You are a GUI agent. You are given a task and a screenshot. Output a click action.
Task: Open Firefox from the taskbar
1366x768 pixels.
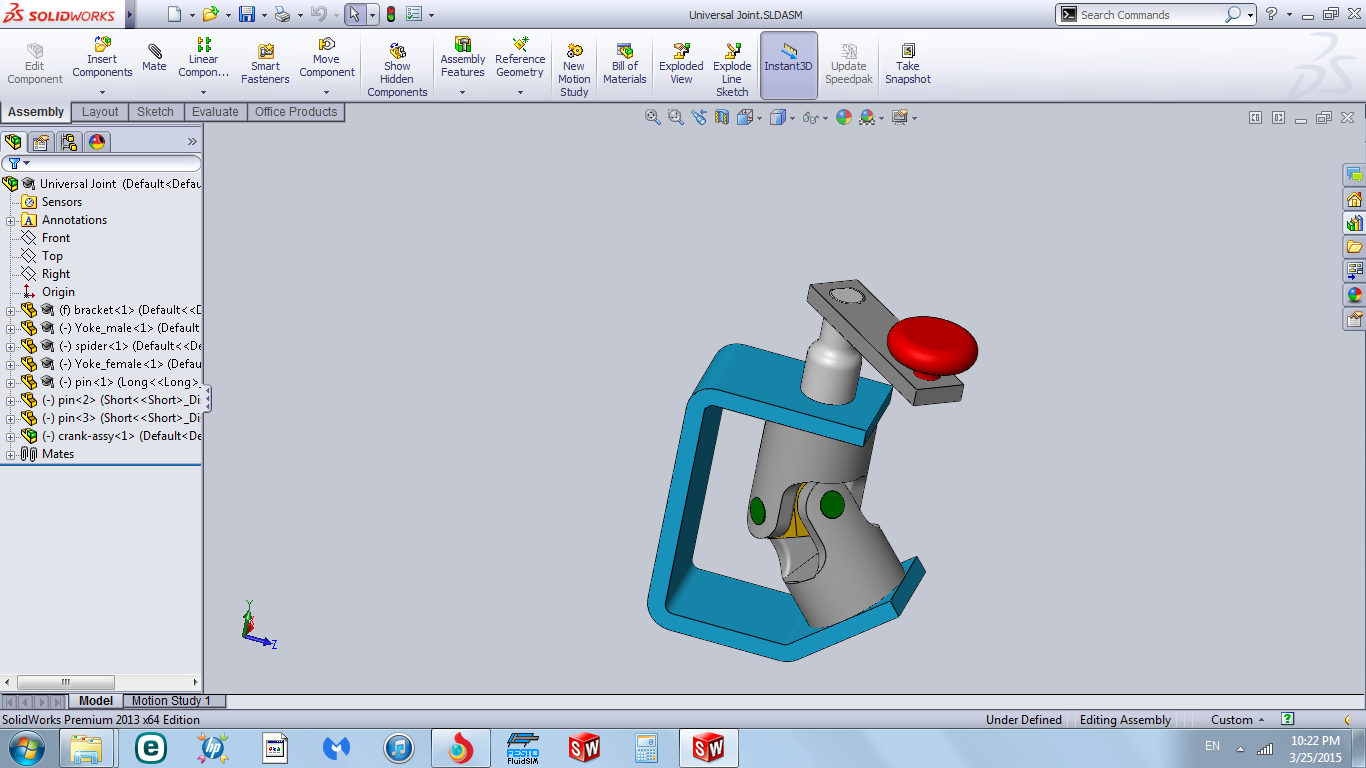[460, 747]
